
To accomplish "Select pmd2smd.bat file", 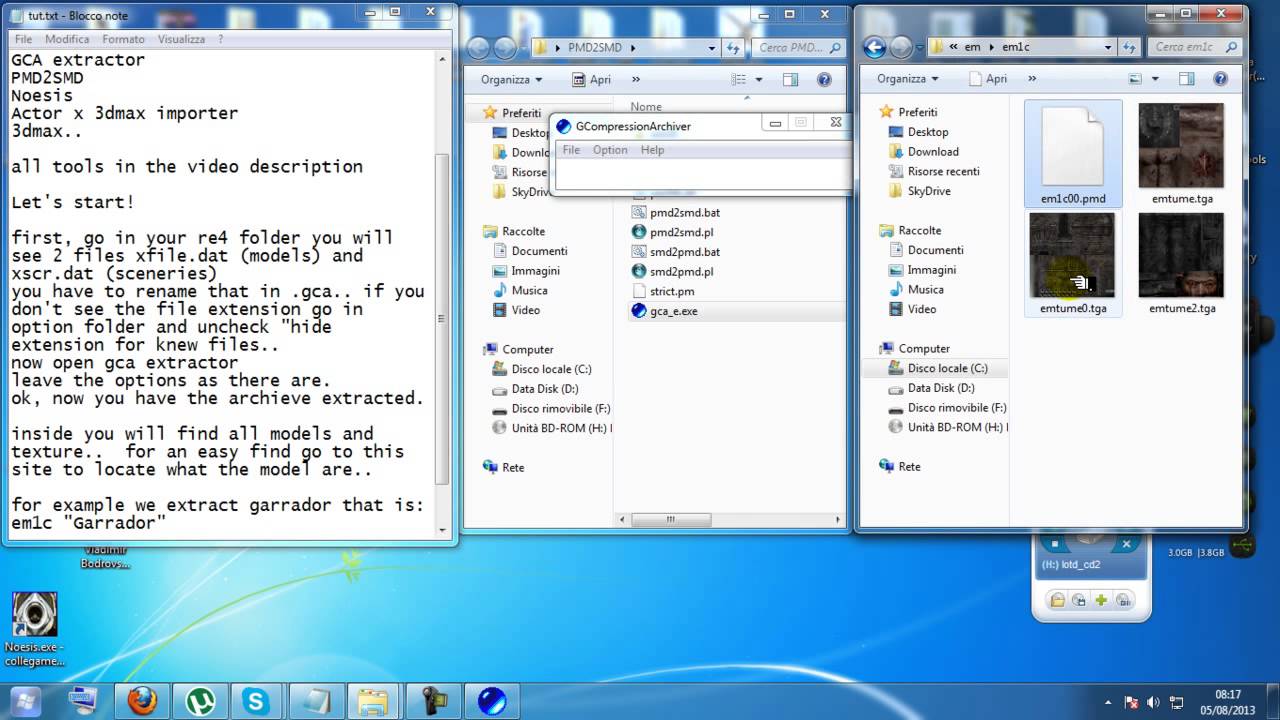I will (x=676, y=213).
